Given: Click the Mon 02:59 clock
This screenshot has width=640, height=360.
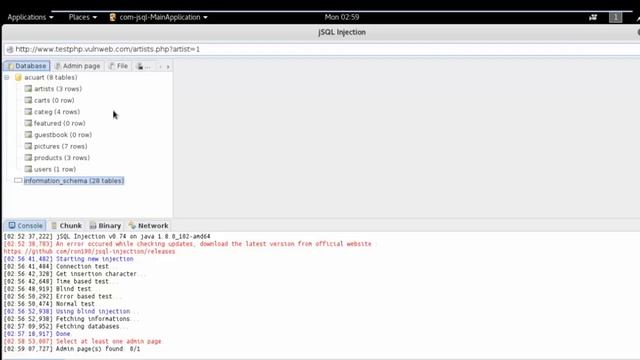Looking at the screenshot, I should pyautogui.click(x=342, y=17).
